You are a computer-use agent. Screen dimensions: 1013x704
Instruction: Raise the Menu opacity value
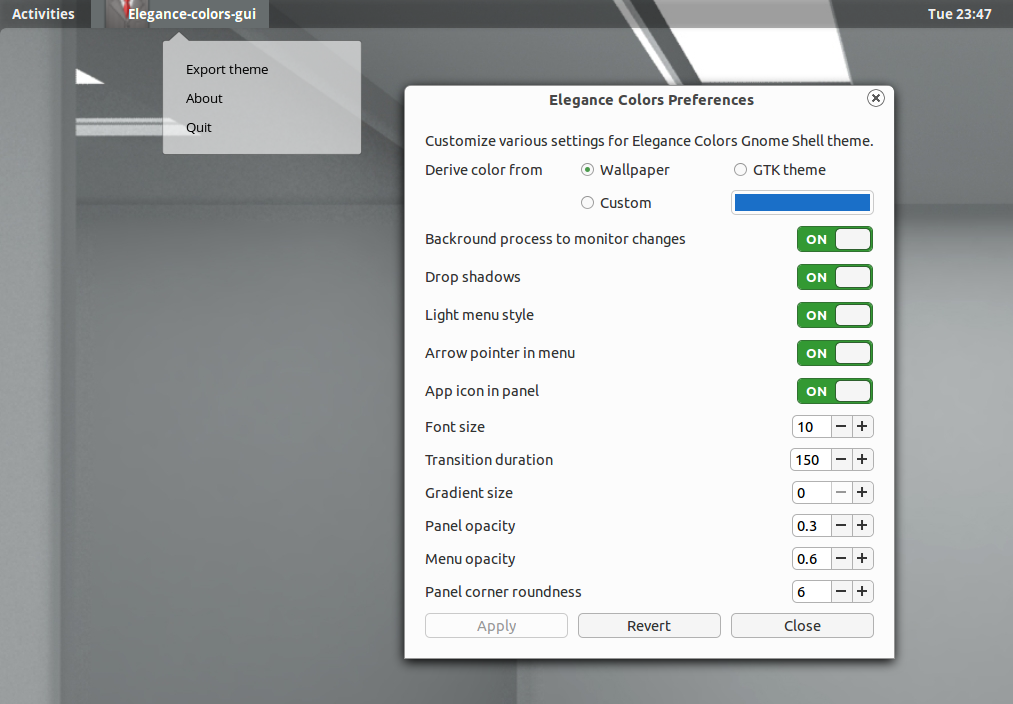click(861, 558)
